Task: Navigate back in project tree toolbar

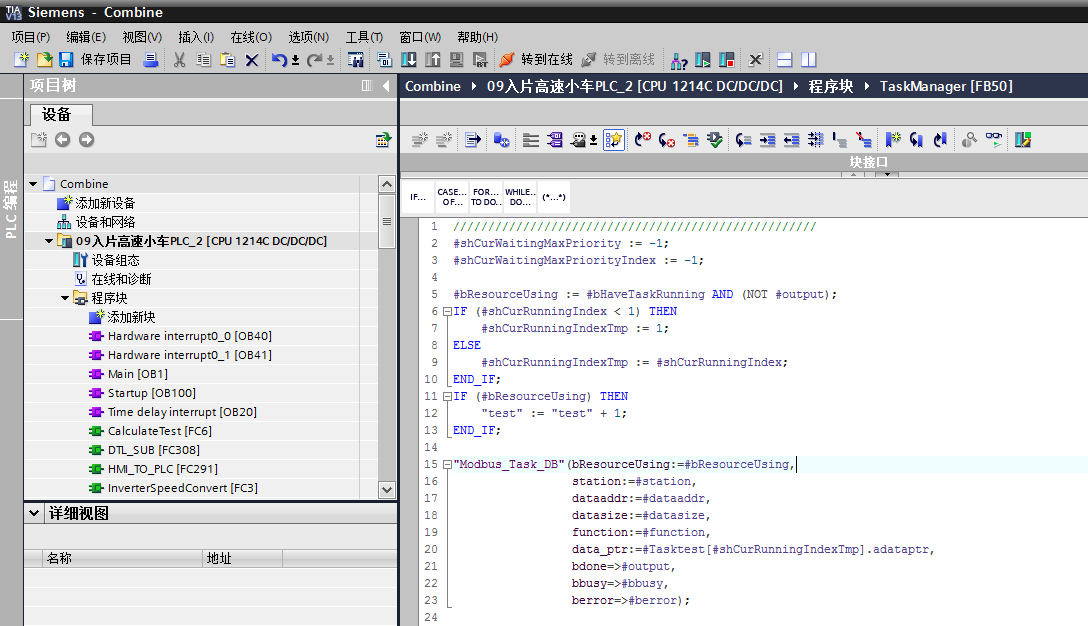Action: coord(62,139)
